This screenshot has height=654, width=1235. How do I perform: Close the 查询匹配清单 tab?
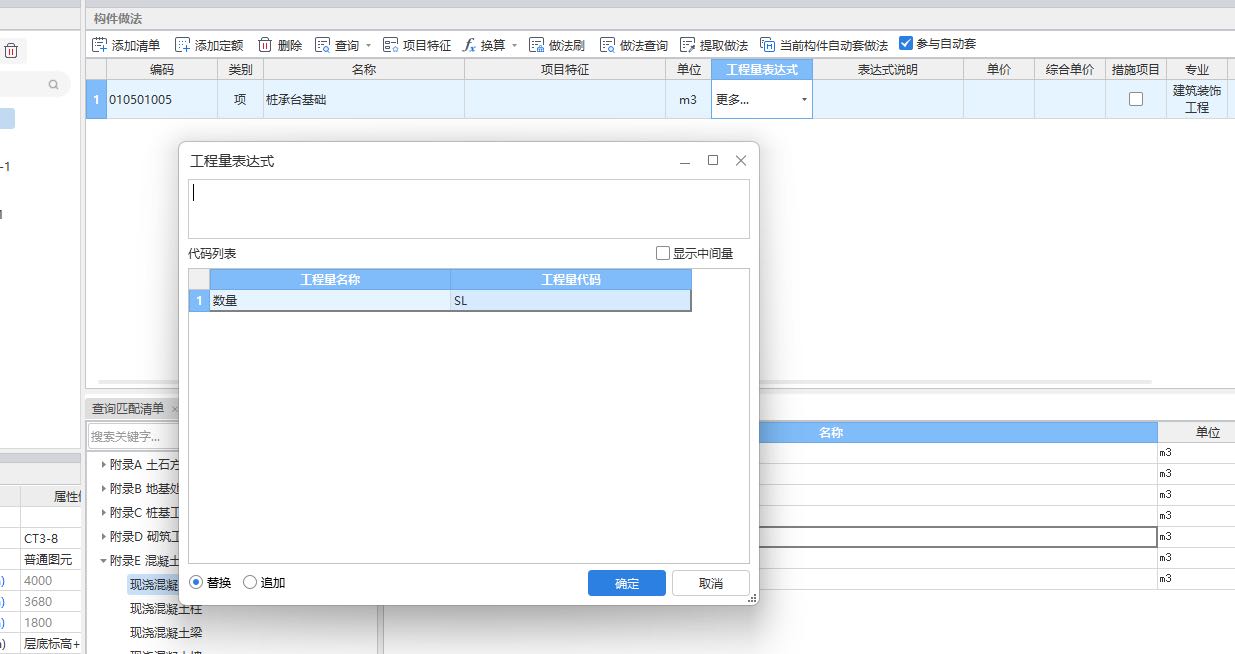pos(174,409)
